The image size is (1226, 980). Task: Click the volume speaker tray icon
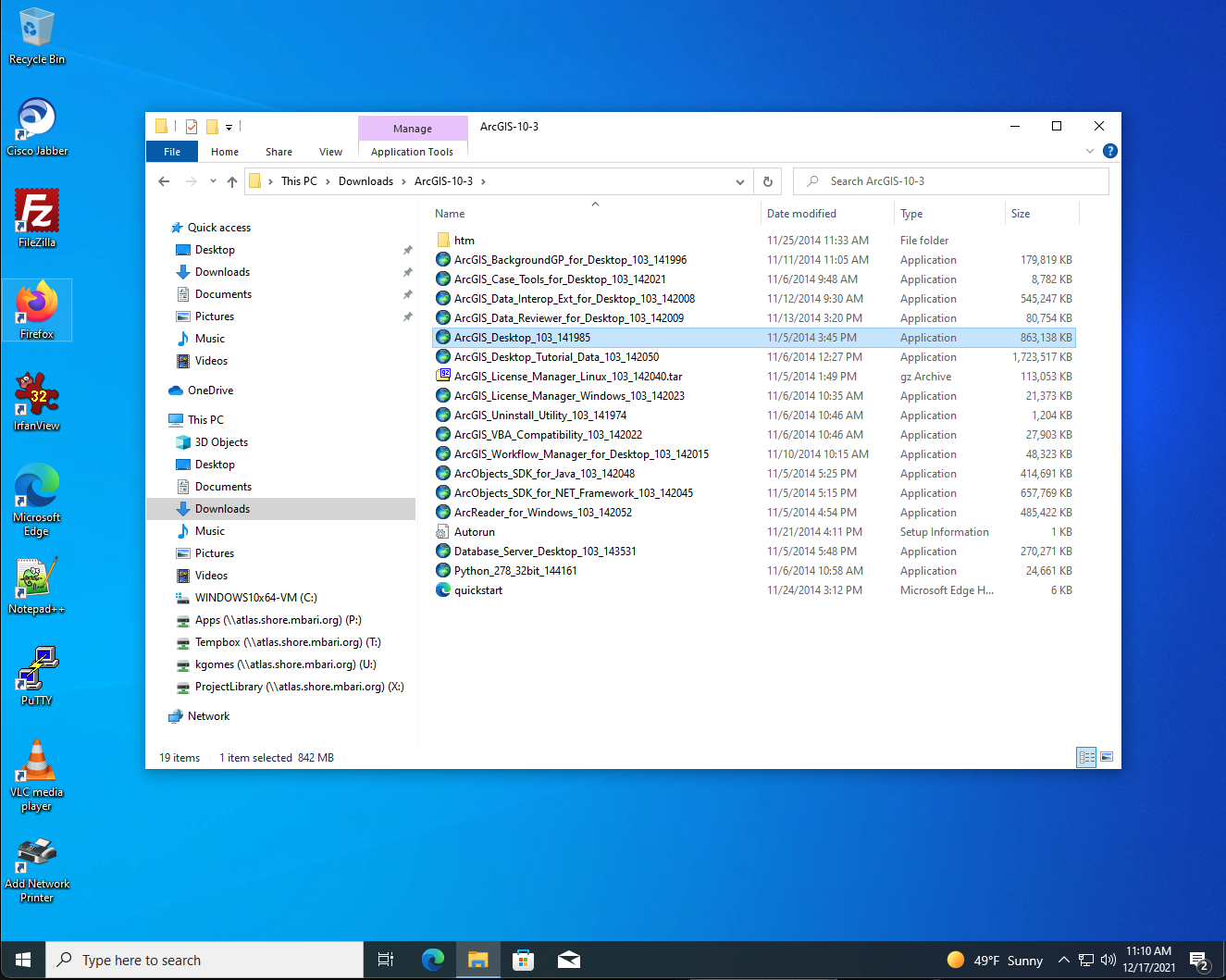point(1108,960)
